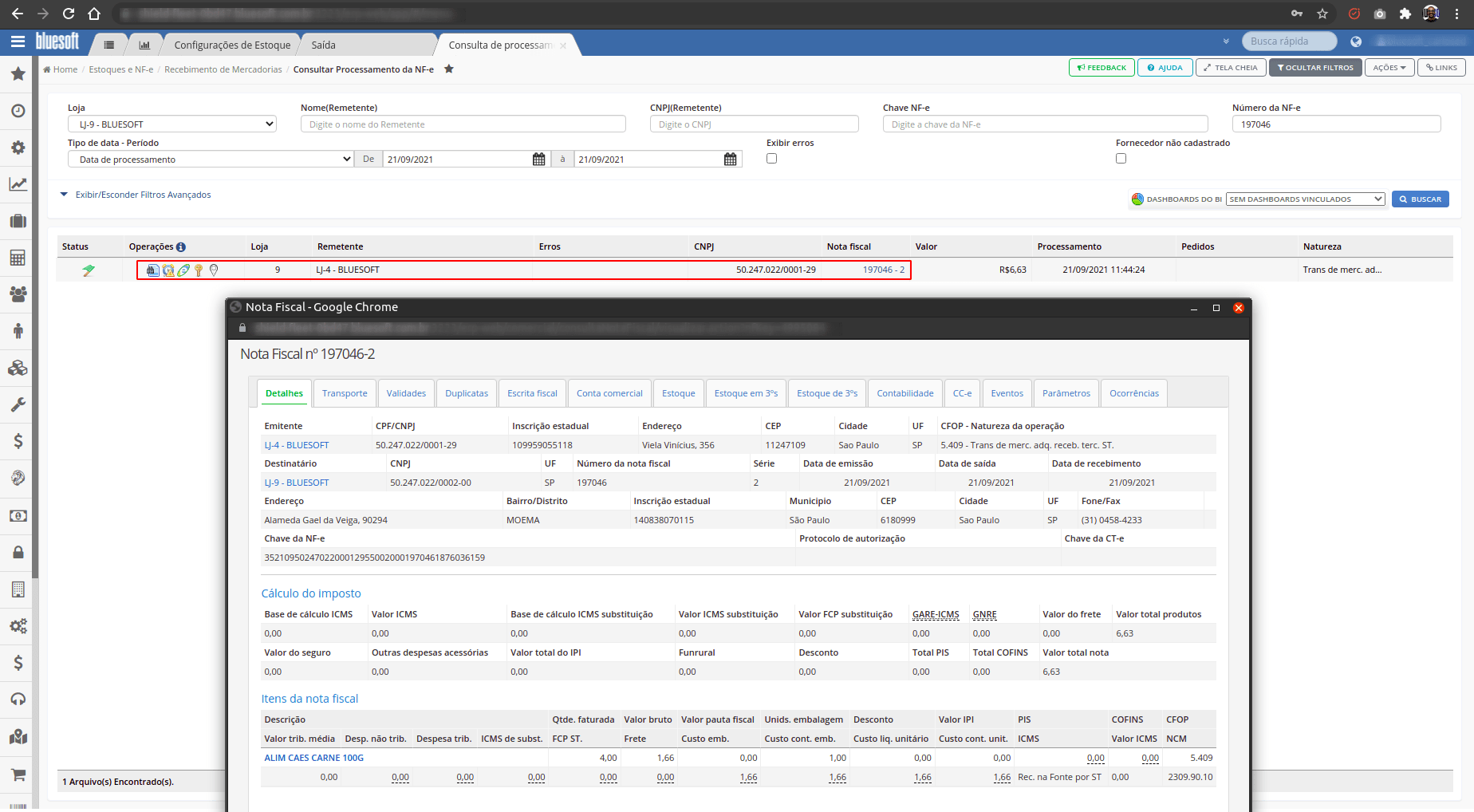This screenshot has height=812, width=1474.
Task: Click the BI dashboards pie chart icon
Action: click(1138, 199)
